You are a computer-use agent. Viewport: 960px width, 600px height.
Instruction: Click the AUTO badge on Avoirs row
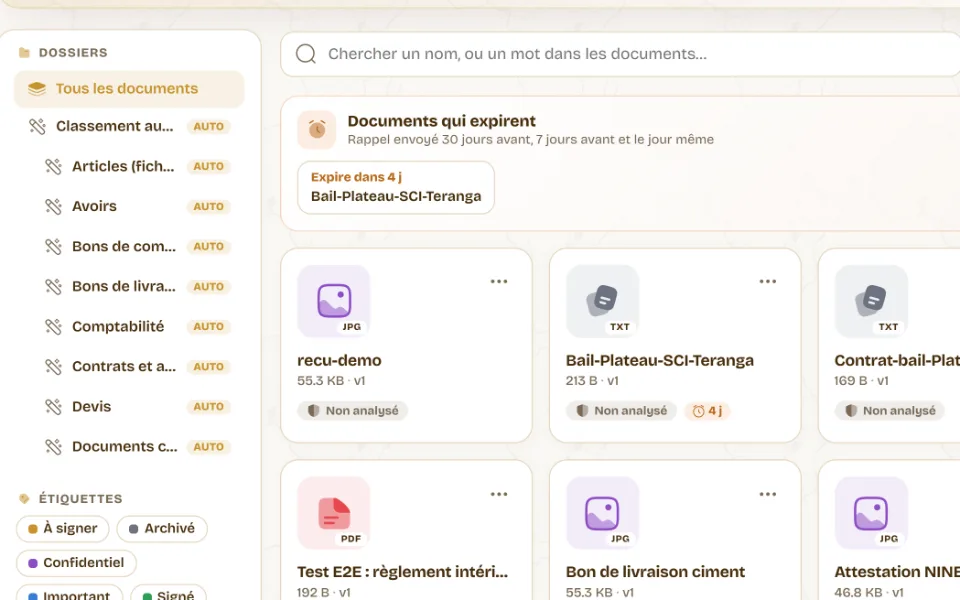(x=208, y=206)
